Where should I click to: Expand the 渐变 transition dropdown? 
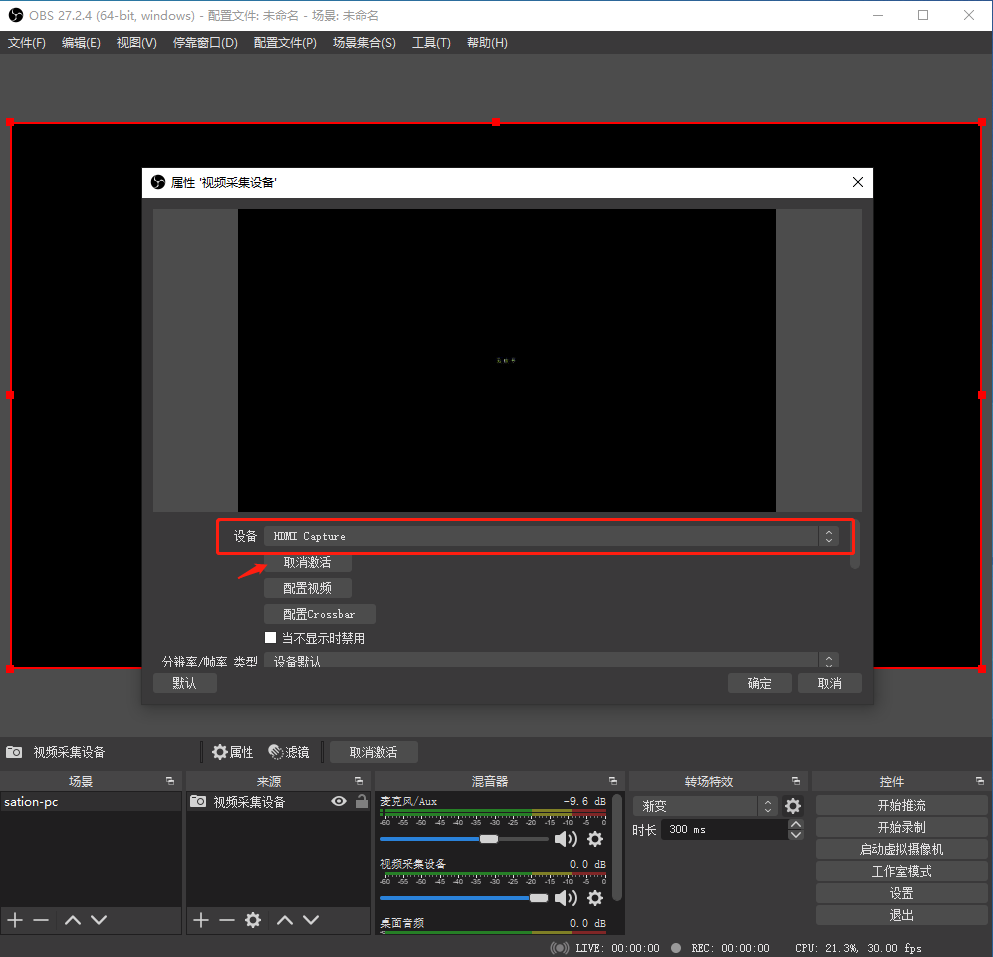pos(705,806)
